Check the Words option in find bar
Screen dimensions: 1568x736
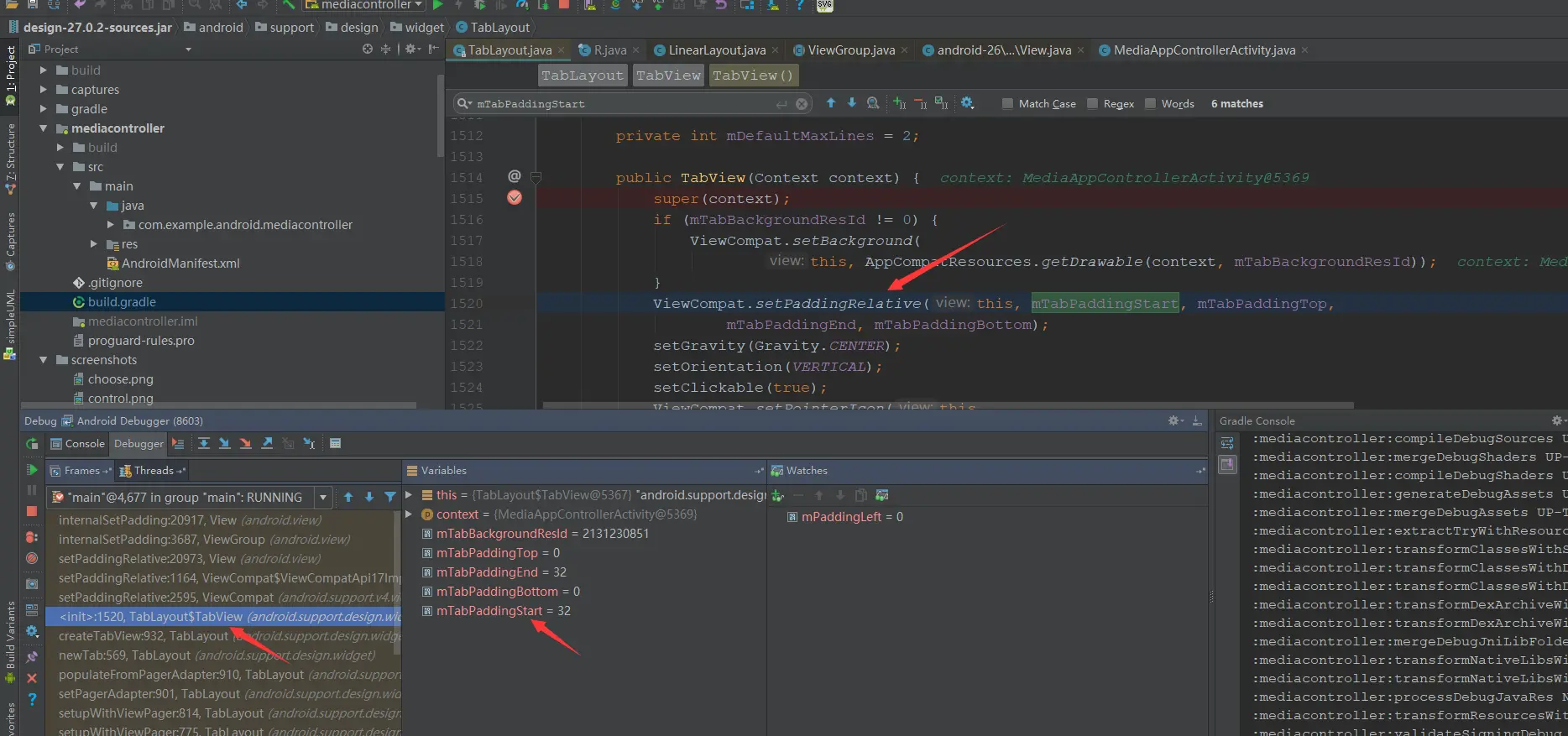click(x=1150, y=104)
